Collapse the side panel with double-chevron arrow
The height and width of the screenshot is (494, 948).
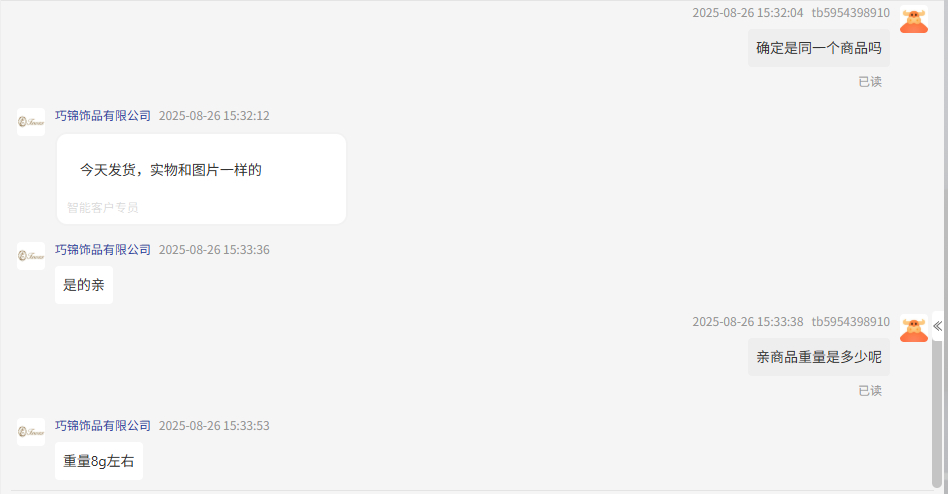[x=938, y=327]
